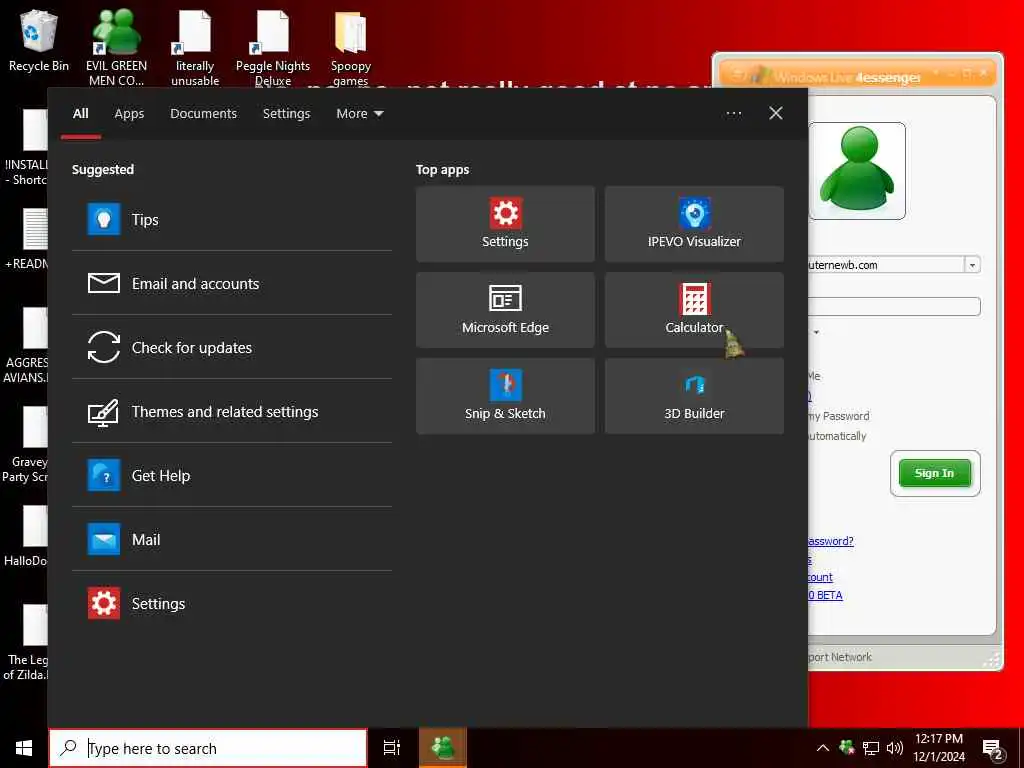1024x768 pixels.
Task: Open Themes and related settings
Action: [x=232, y=411]
